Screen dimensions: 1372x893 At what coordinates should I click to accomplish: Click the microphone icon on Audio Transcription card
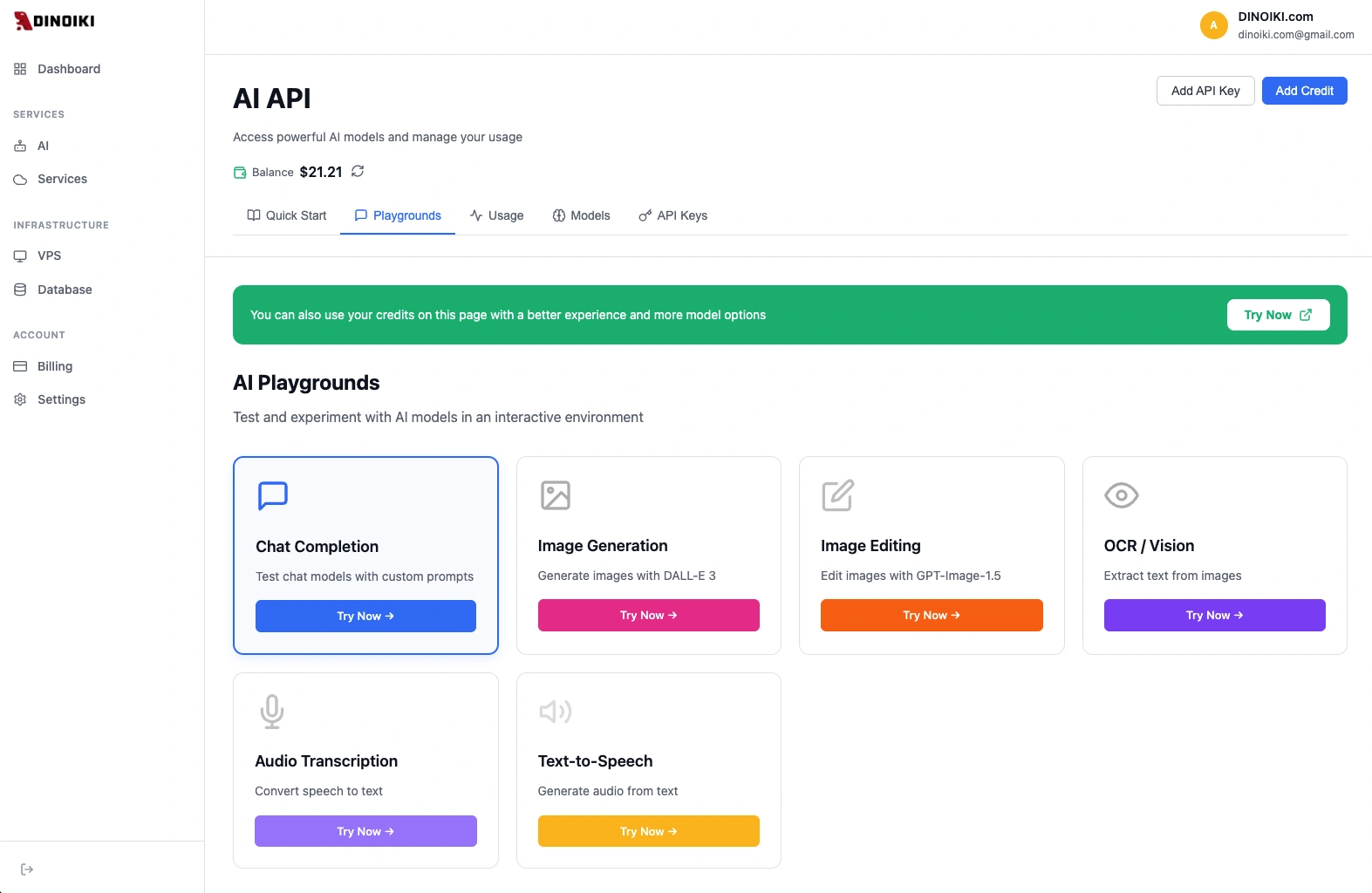272,712
